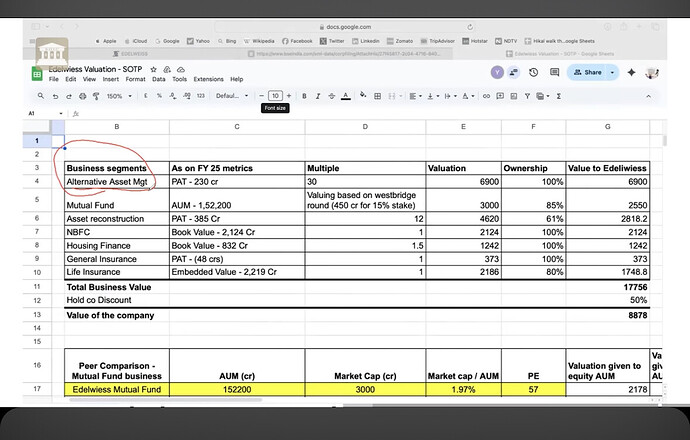Open the text color picker
Screen dimensions: 690x440
(x=345, y=96)
